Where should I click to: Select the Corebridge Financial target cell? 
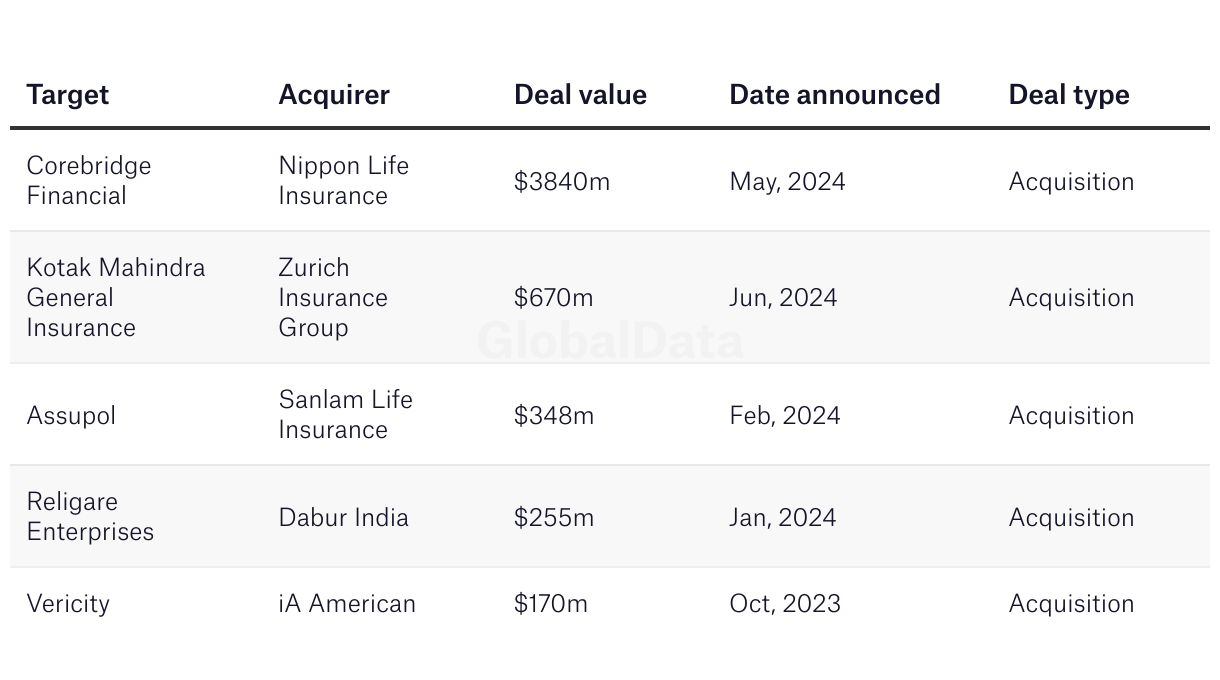tap(89, 181)
